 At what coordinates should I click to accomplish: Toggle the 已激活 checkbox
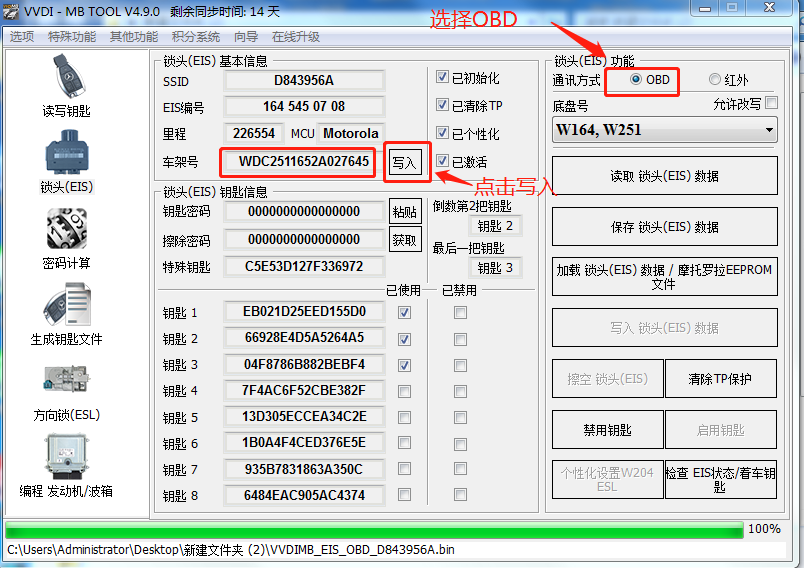(x=443, y=162)
